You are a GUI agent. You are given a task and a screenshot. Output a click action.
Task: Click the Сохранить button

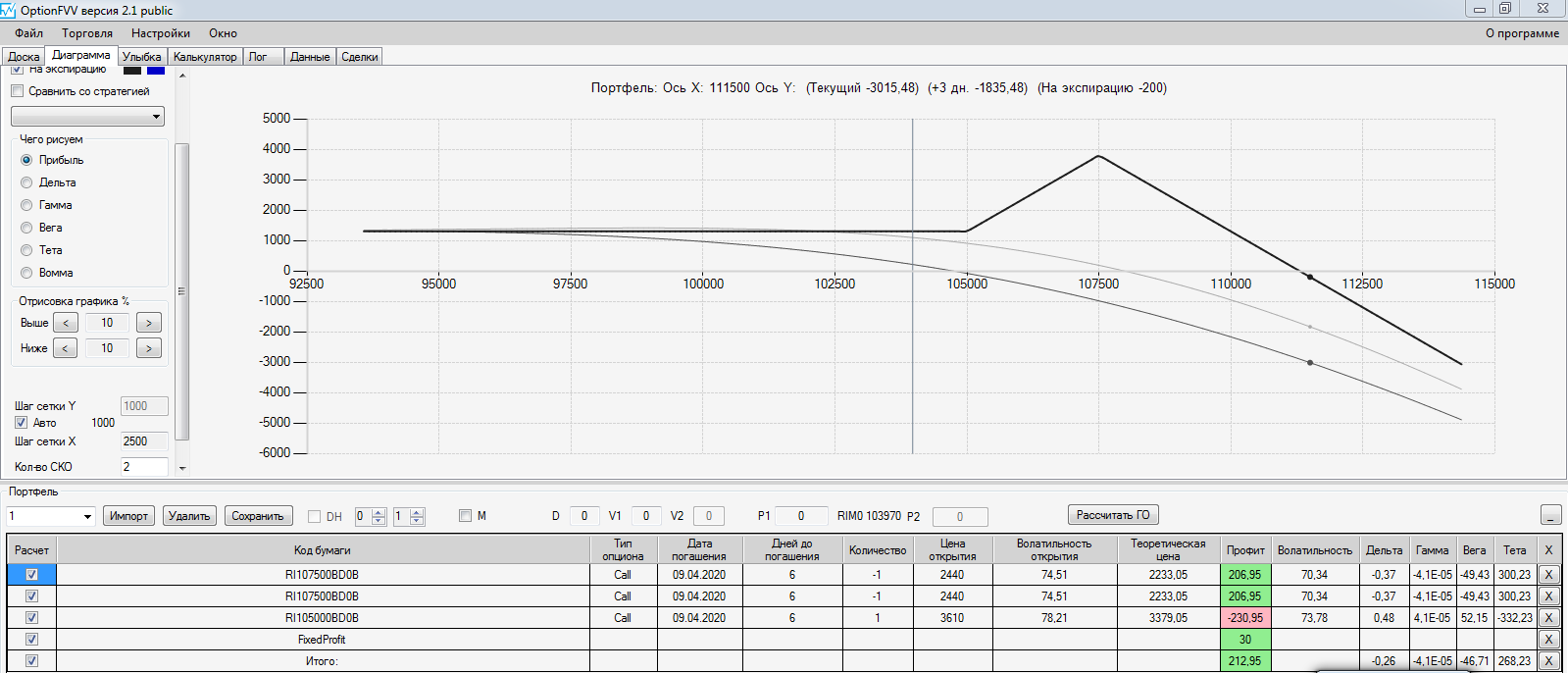coord(258,516)
